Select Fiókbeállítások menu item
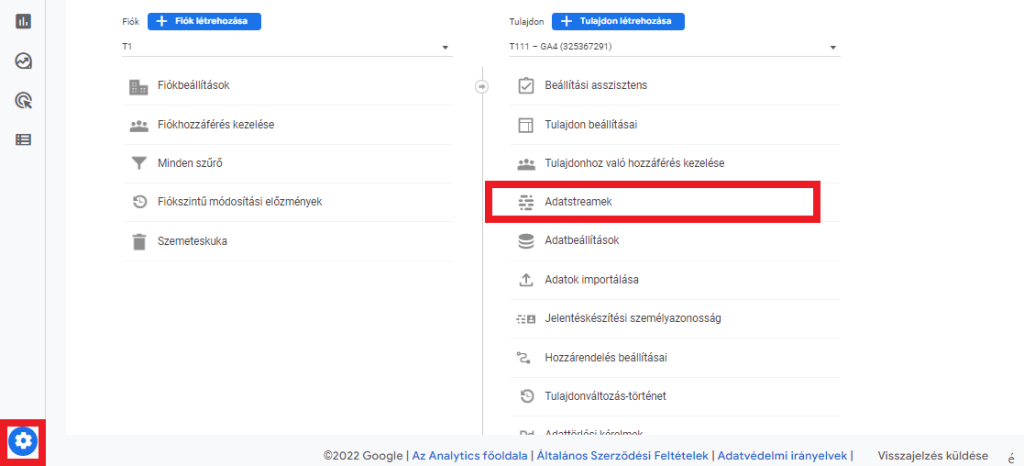This screenshot has width=1024, height=466. [x=194, y=86]
